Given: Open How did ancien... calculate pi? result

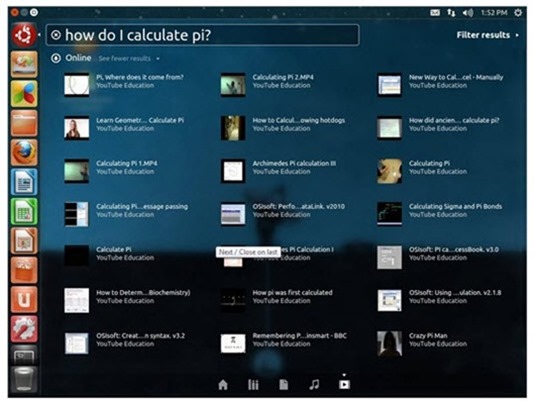Looking at the screenshot, I should click(x=438, y=127).
